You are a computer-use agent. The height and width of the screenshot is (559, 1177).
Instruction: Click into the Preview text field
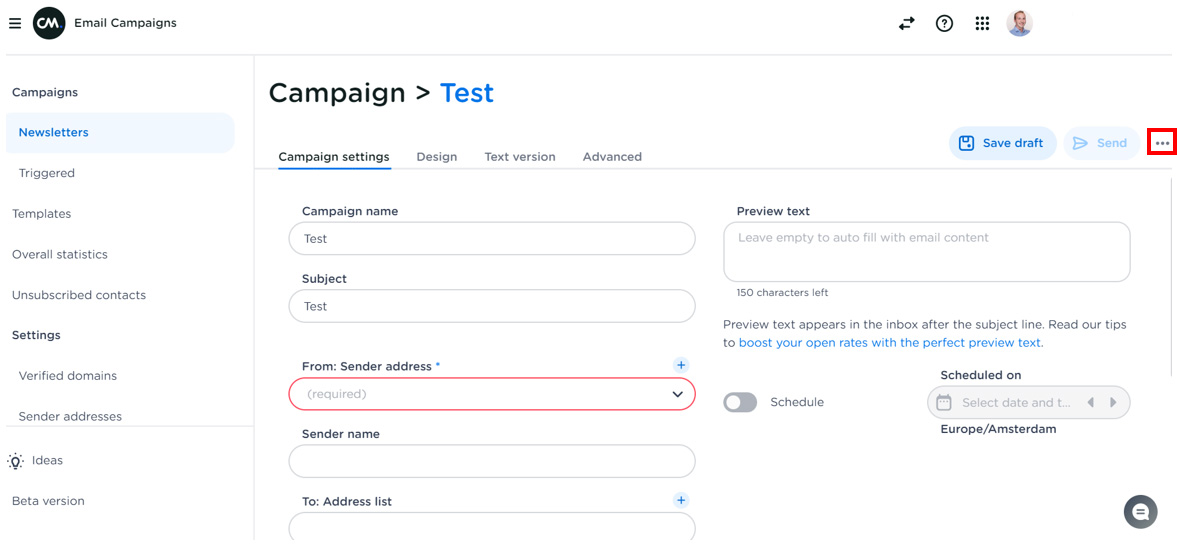pos(926,252)
